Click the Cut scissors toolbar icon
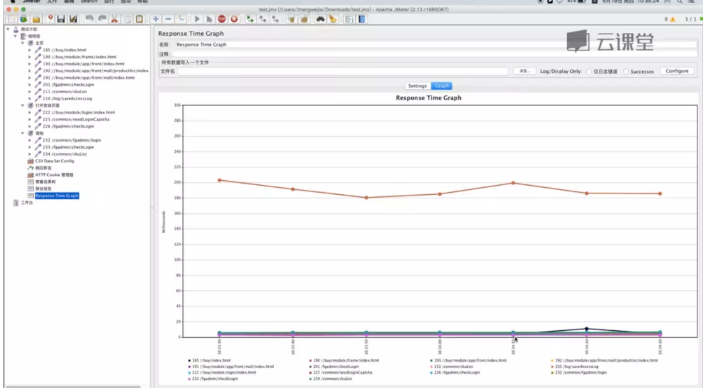This screenshot has width=703, height=389. 114,19
